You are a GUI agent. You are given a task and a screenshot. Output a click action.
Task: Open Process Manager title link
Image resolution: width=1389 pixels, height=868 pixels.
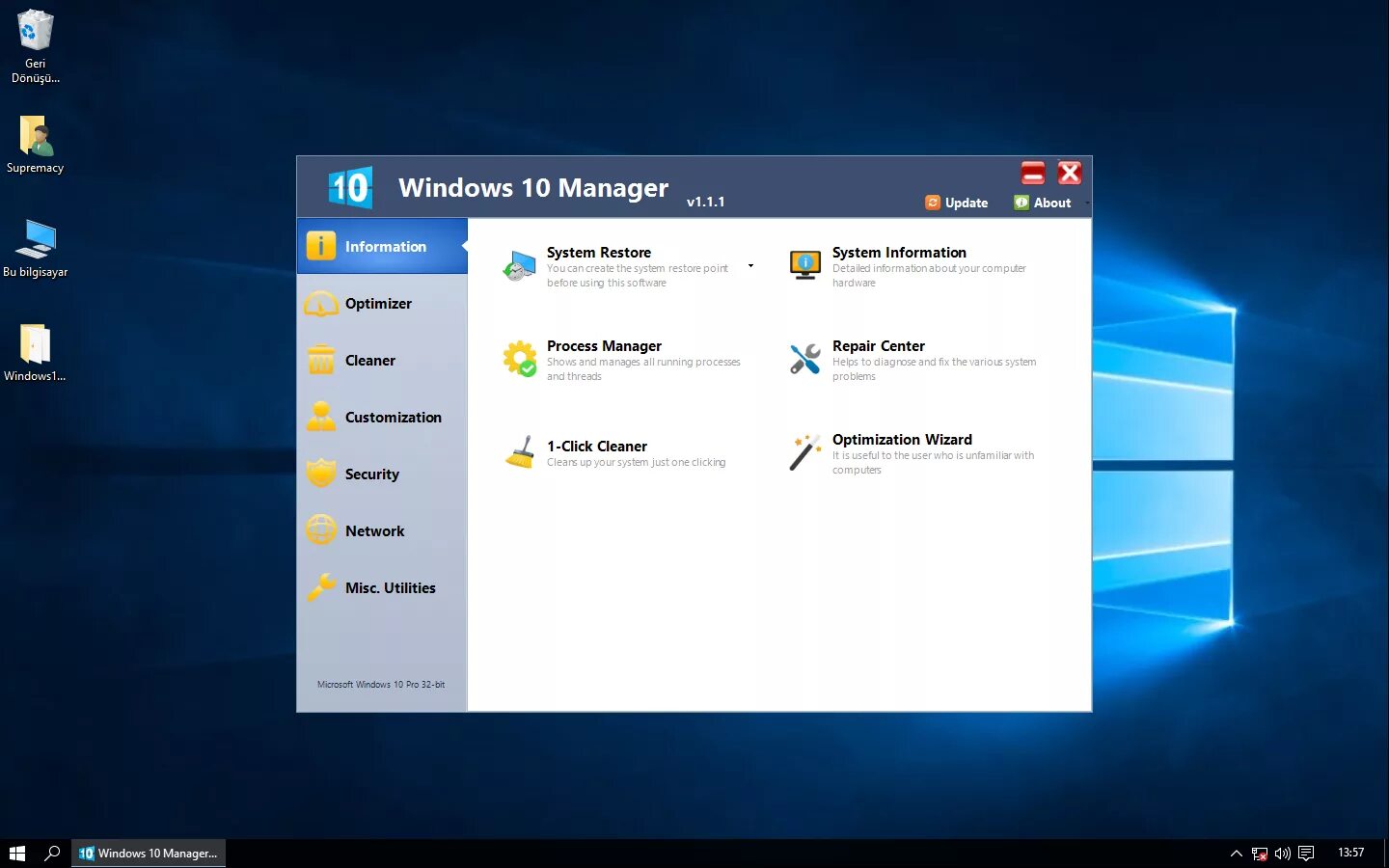pyautogui.click(x=604, y=346)
